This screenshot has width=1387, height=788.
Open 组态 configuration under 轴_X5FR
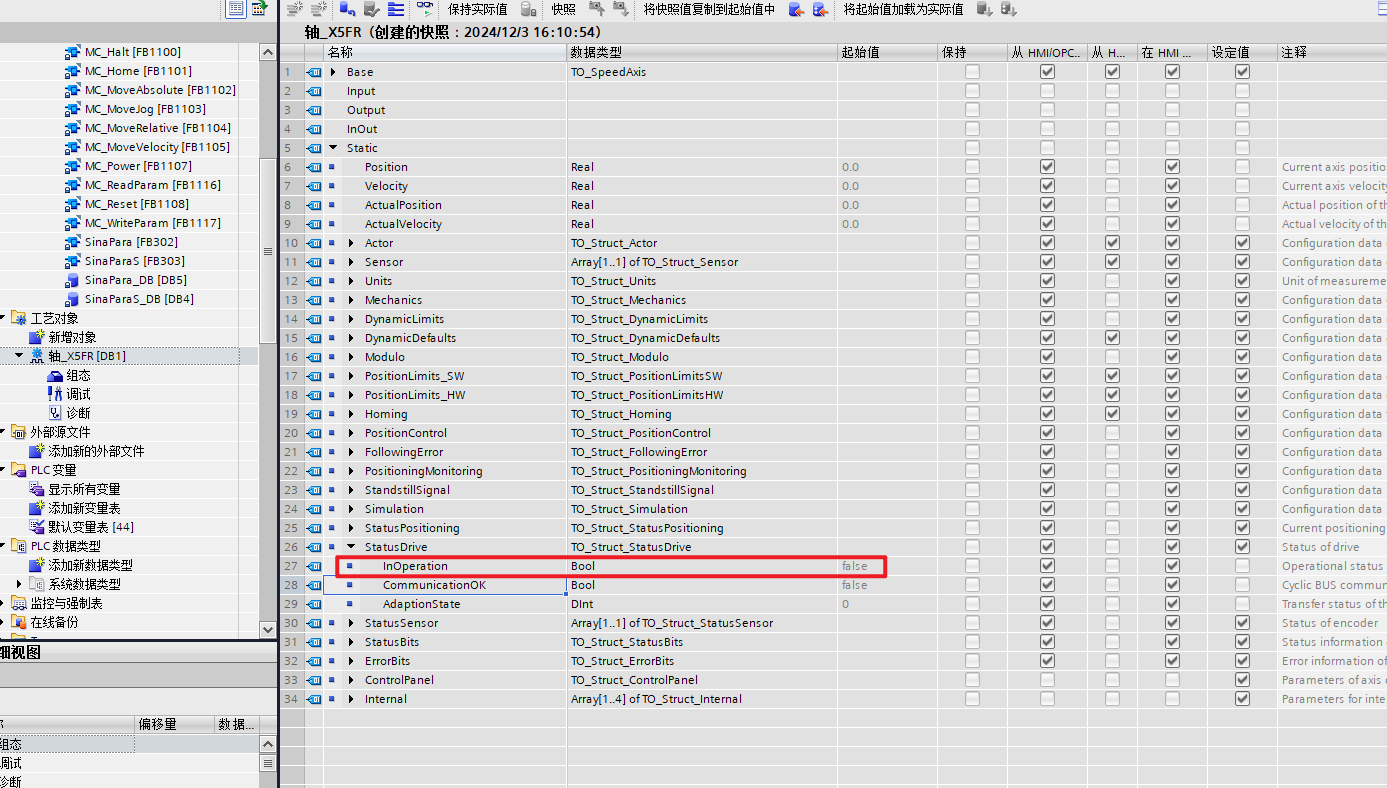pyautogui.click(x=78, y=375)
